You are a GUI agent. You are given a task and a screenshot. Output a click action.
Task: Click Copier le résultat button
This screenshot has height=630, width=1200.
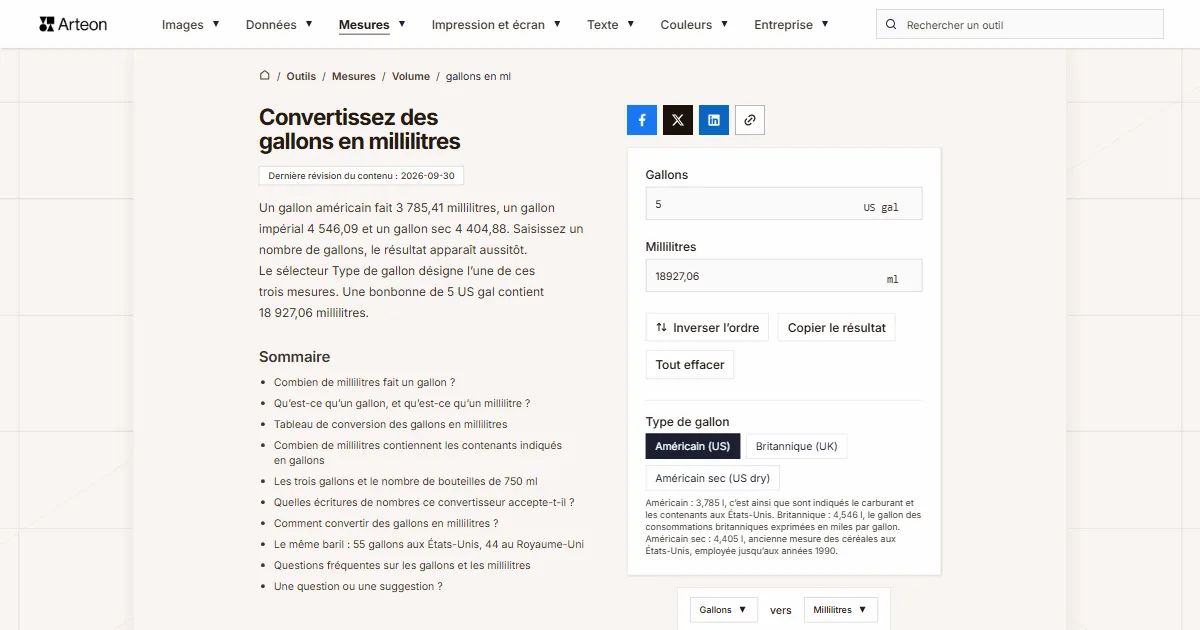click(837, 328)
